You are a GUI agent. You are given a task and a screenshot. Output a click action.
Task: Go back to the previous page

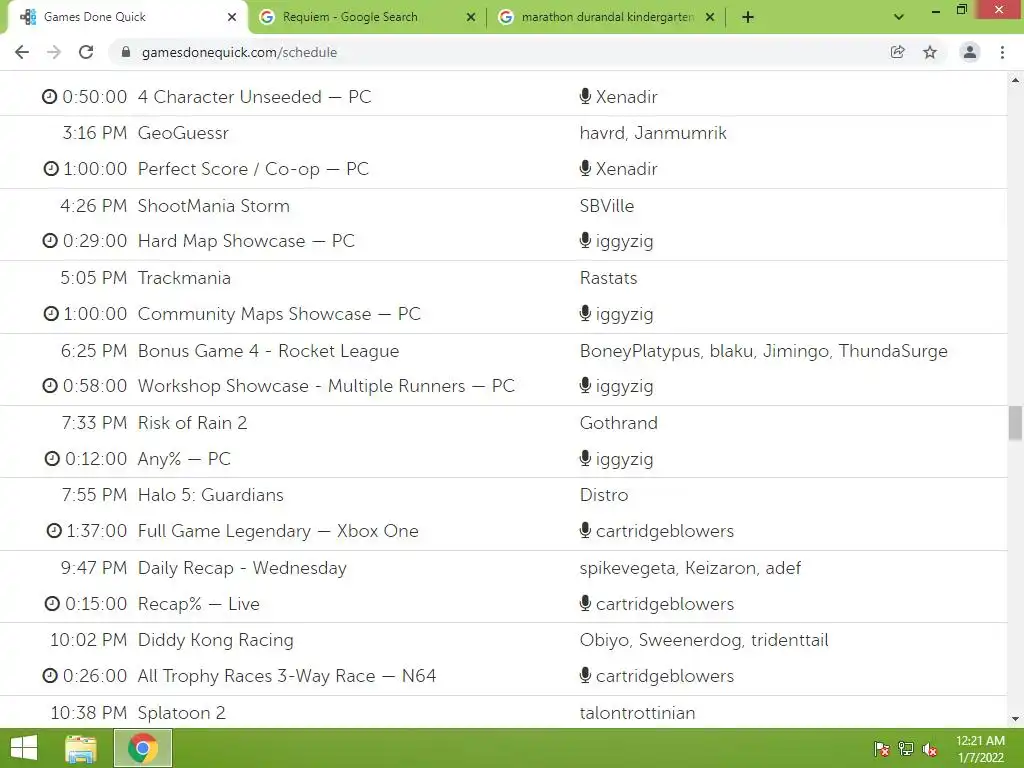(x=22, y=52)
